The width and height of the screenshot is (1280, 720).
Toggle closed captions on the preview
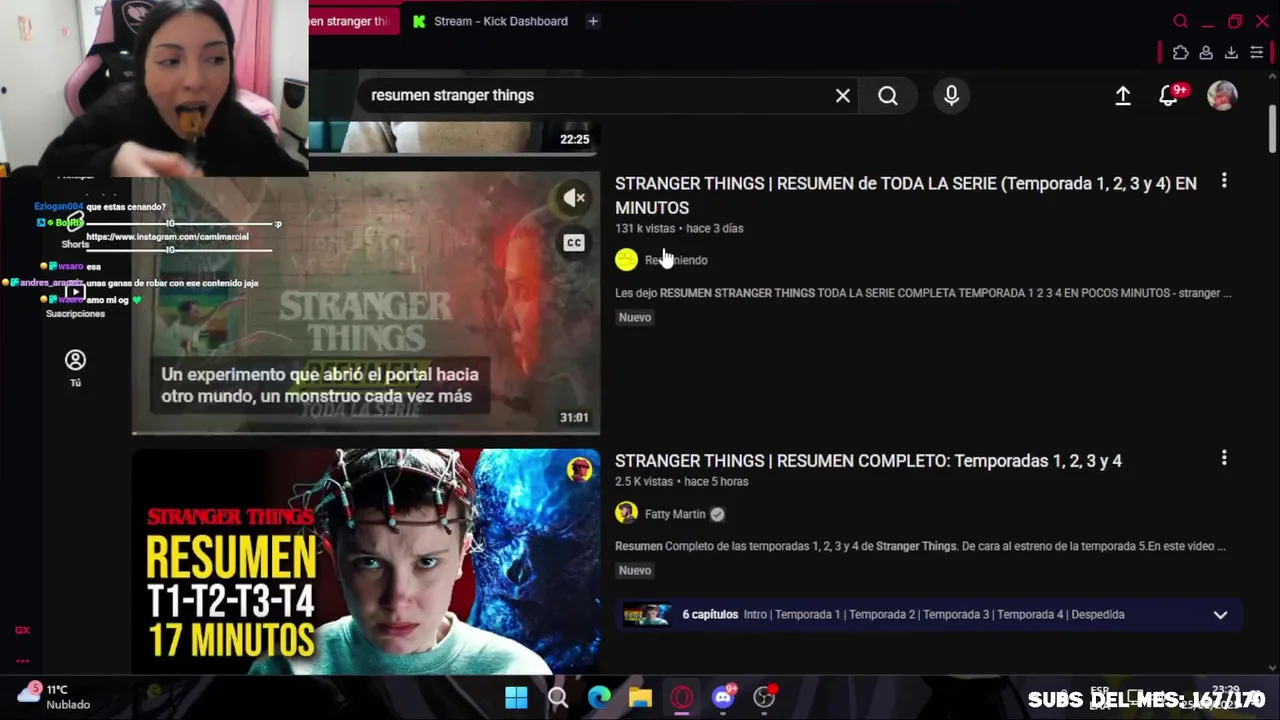[x=573, y=242]
